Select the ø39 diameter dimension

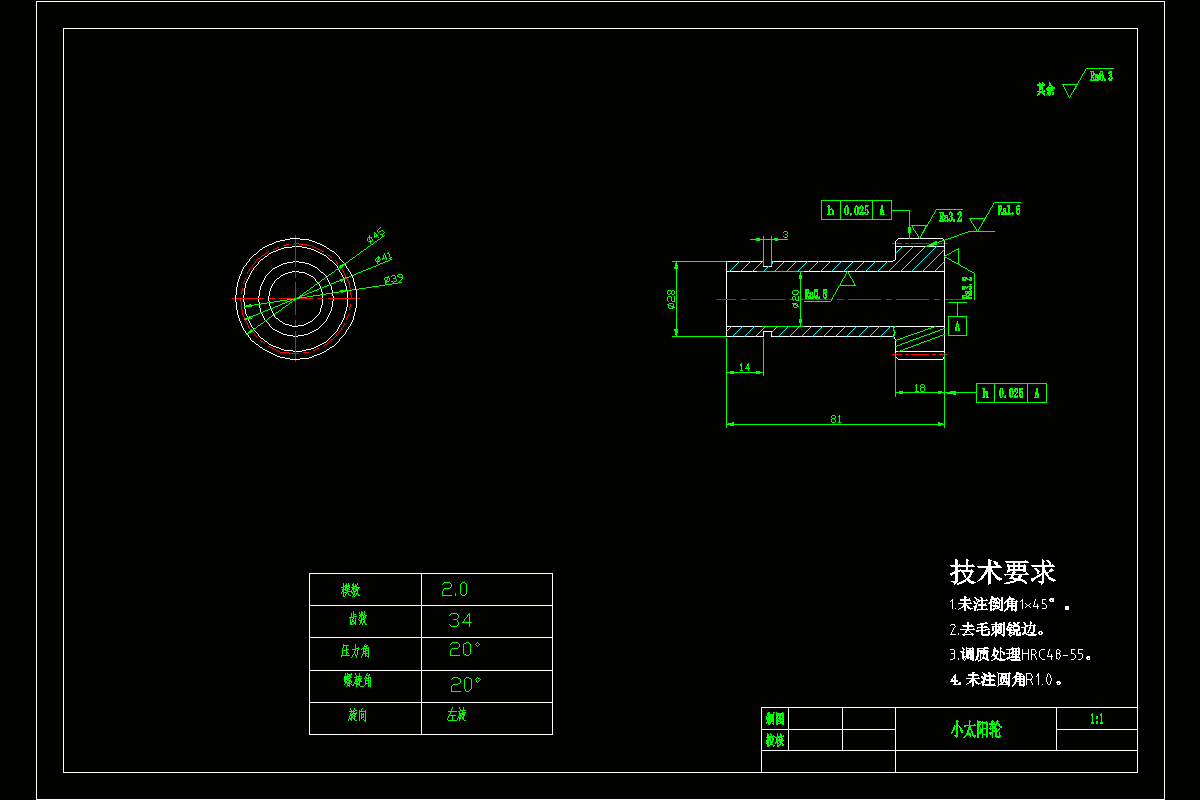(x=393, y=278)
